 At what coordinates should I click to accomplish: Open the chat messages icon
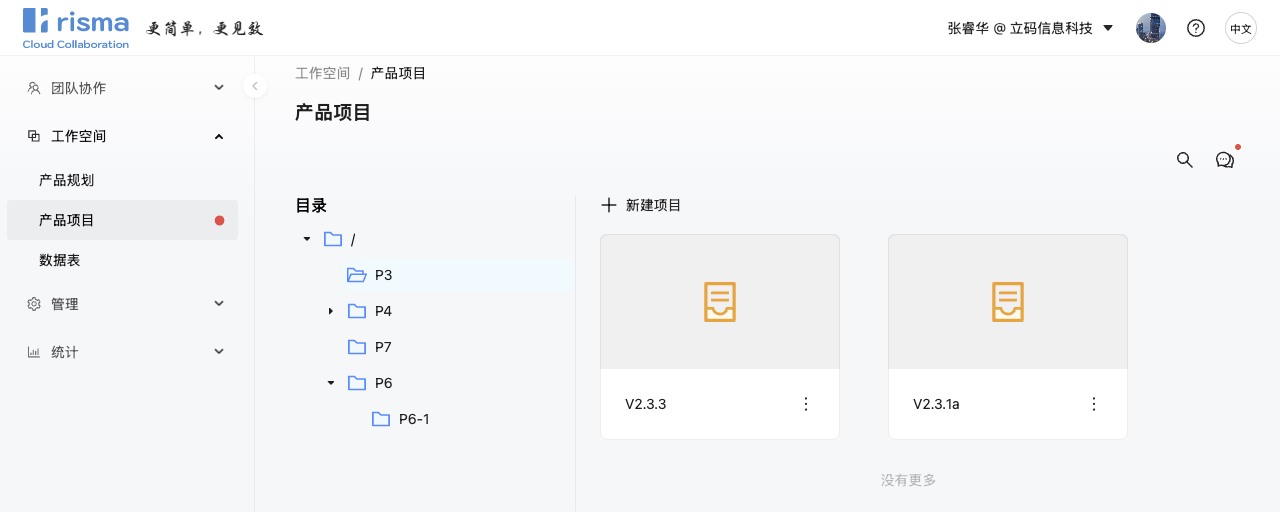tap(1224, 160)
